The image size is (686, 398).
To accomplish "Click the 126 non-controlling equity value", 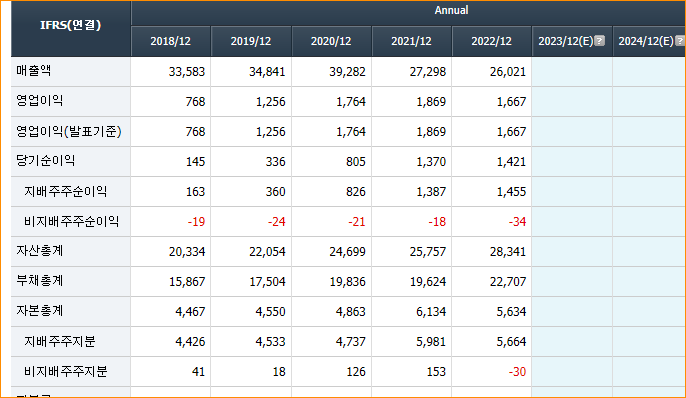I will pyautogui.click(x=356, y=372).
